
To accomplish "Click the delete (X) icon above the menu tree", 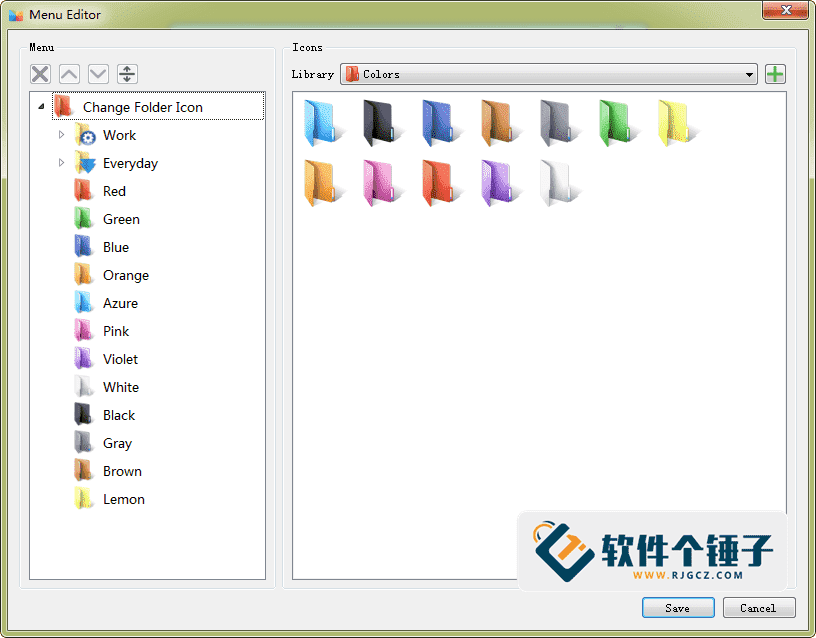I will [40, 73].
